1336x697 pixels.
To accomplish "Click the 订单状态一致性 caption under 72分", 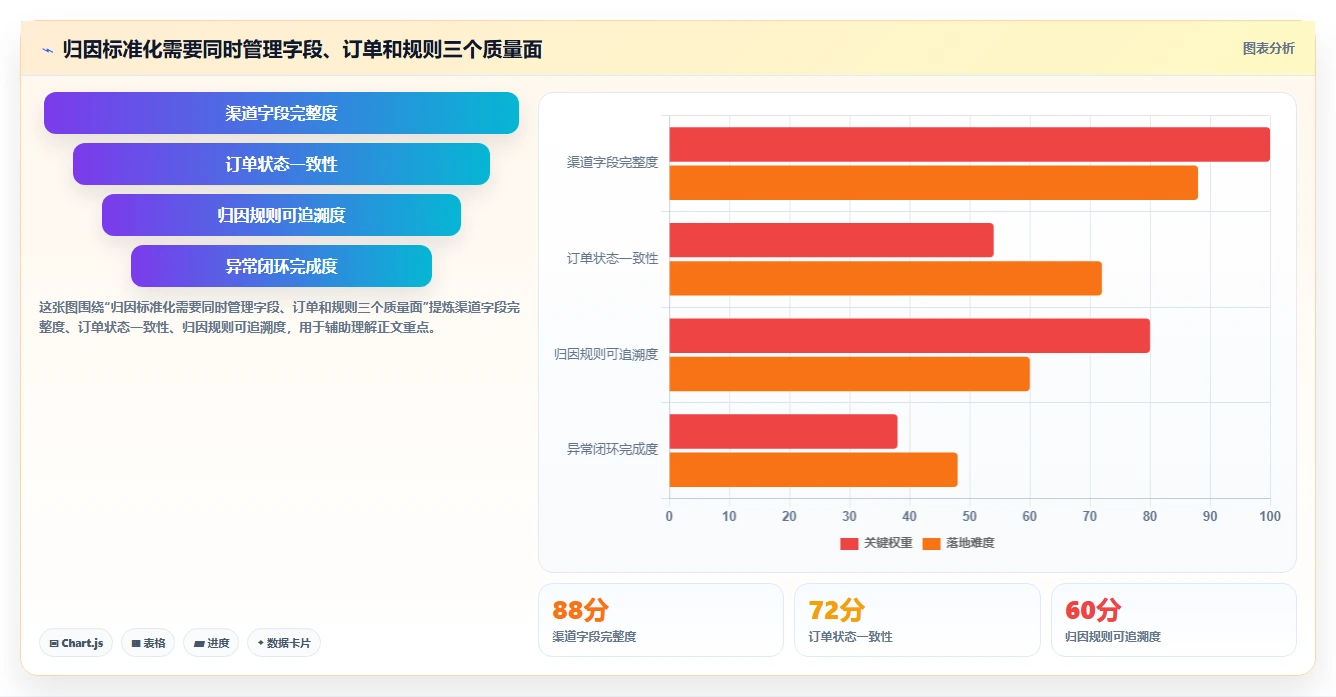I will [x=850, y=636].
